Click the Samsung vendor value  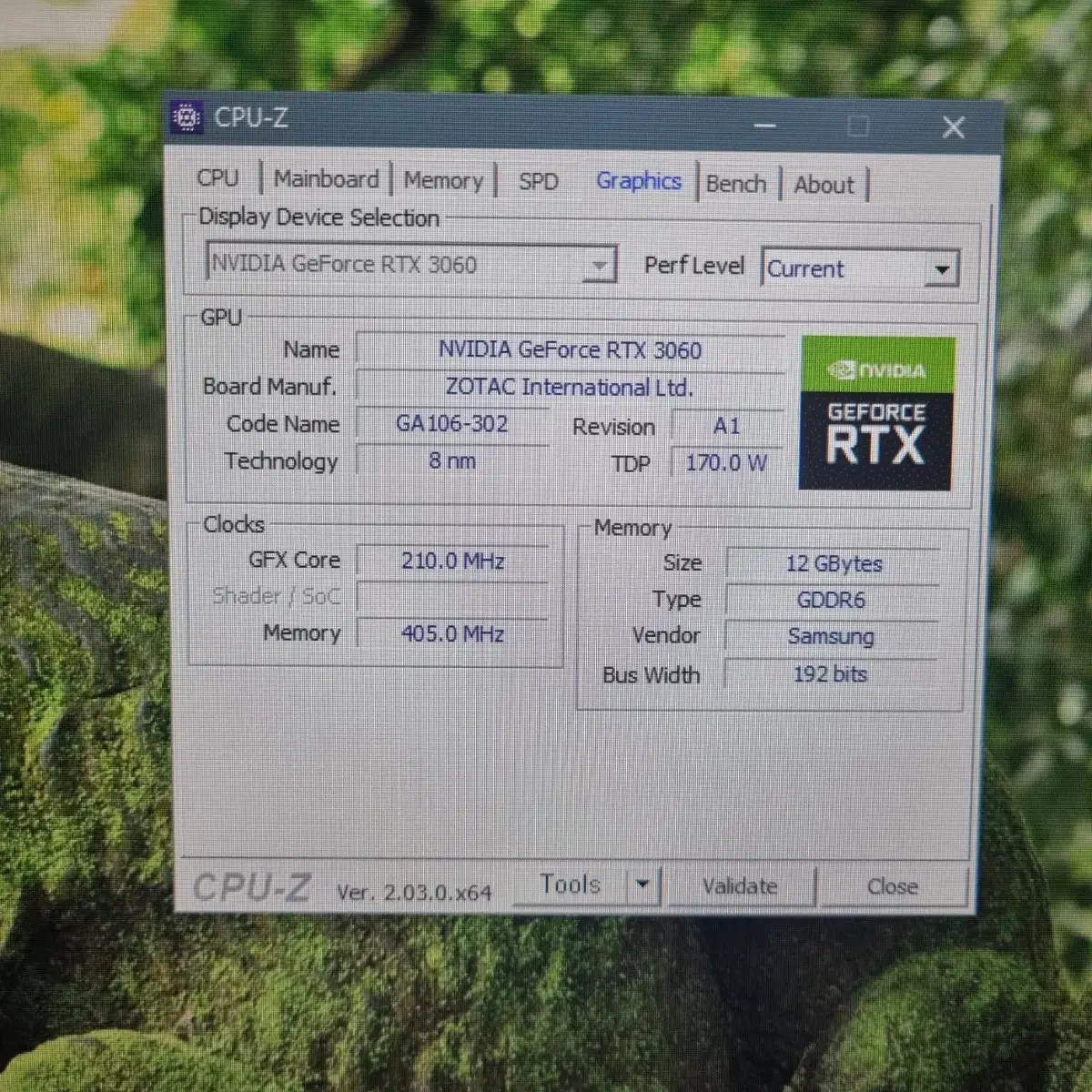831,636
